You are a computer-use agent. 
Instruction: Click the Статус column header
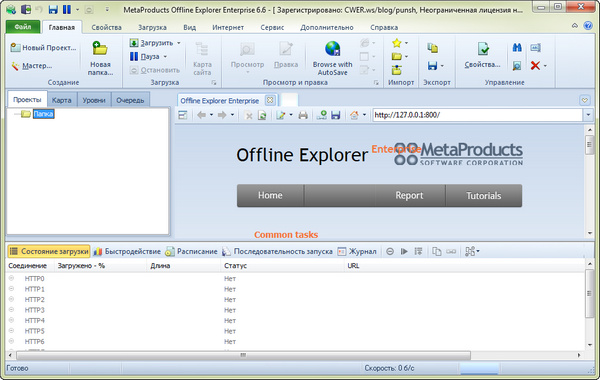pyautogui.click(x=282, y=266)
